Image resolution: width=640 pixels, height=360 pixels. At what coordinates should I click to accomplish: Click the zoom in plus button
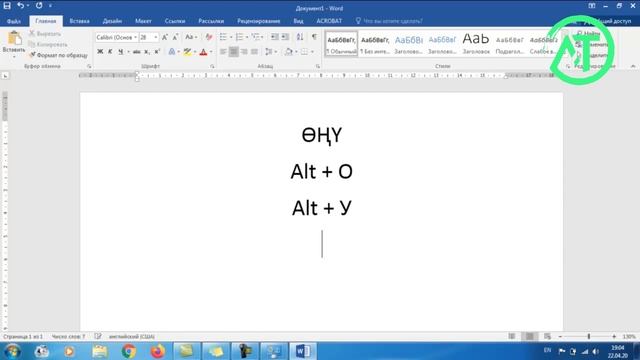click(614, 336)
